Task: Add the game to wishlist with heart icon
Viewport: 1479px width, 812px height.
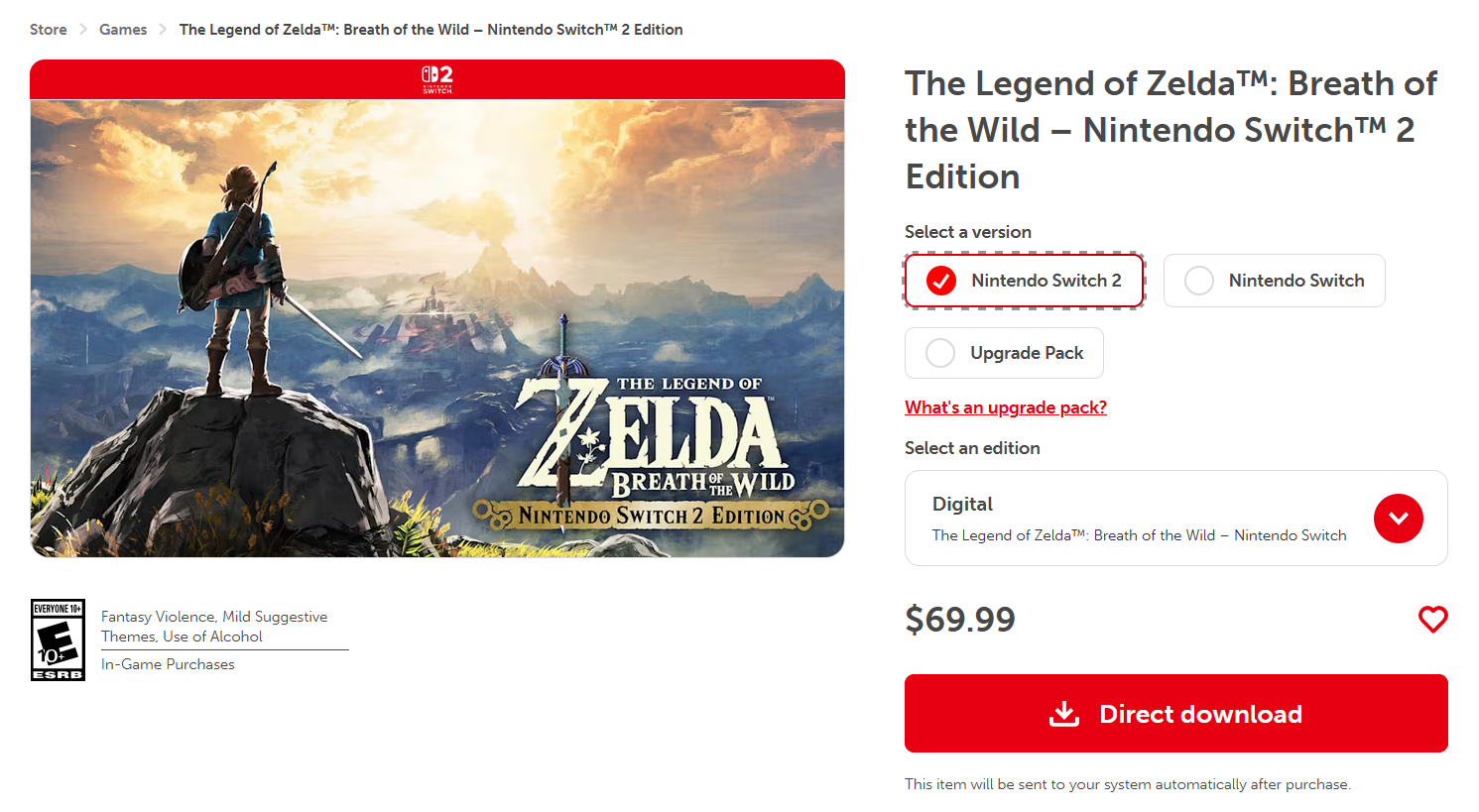Action: tap(1432, 620)
